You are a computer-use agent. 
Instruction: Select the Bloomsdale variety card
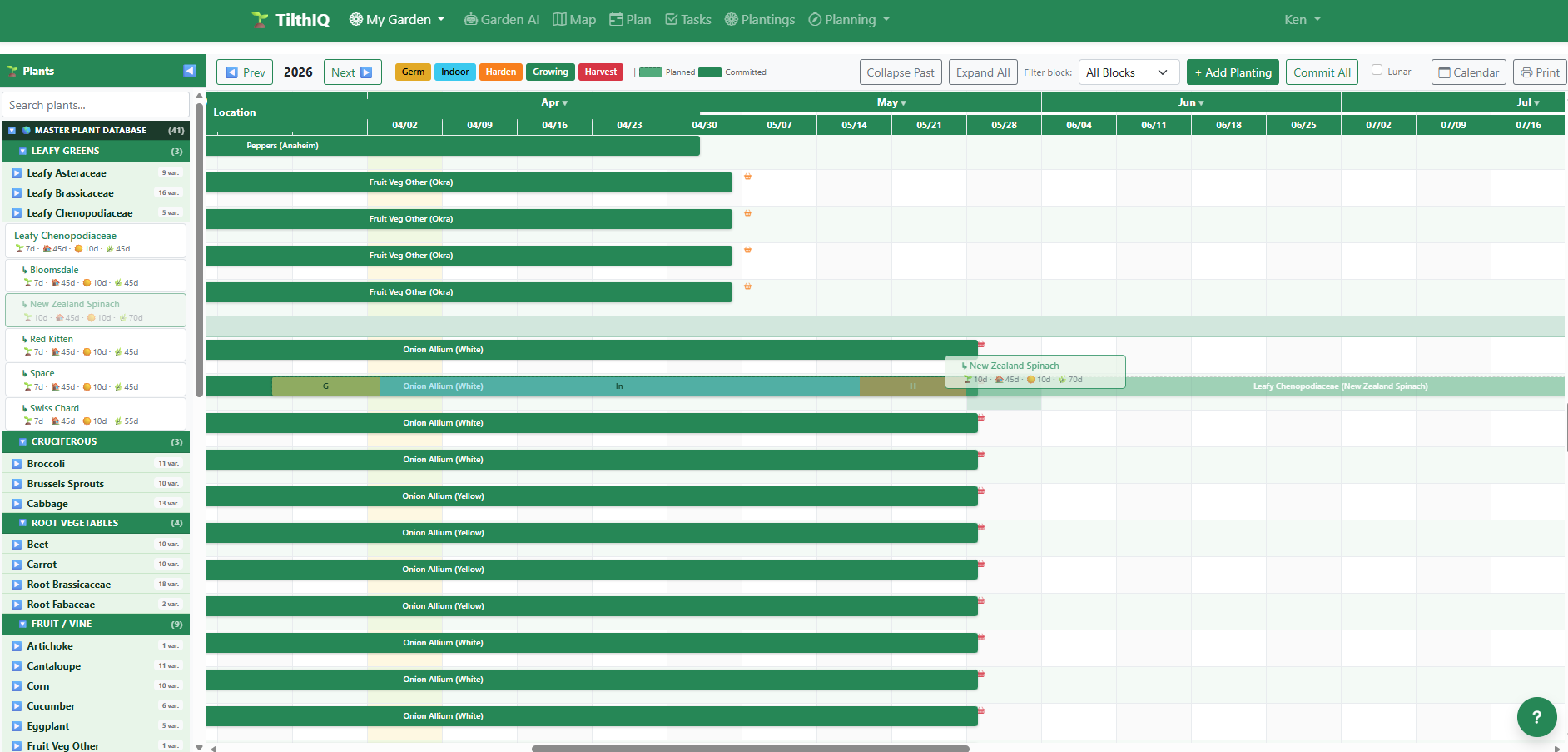(96, 276)
